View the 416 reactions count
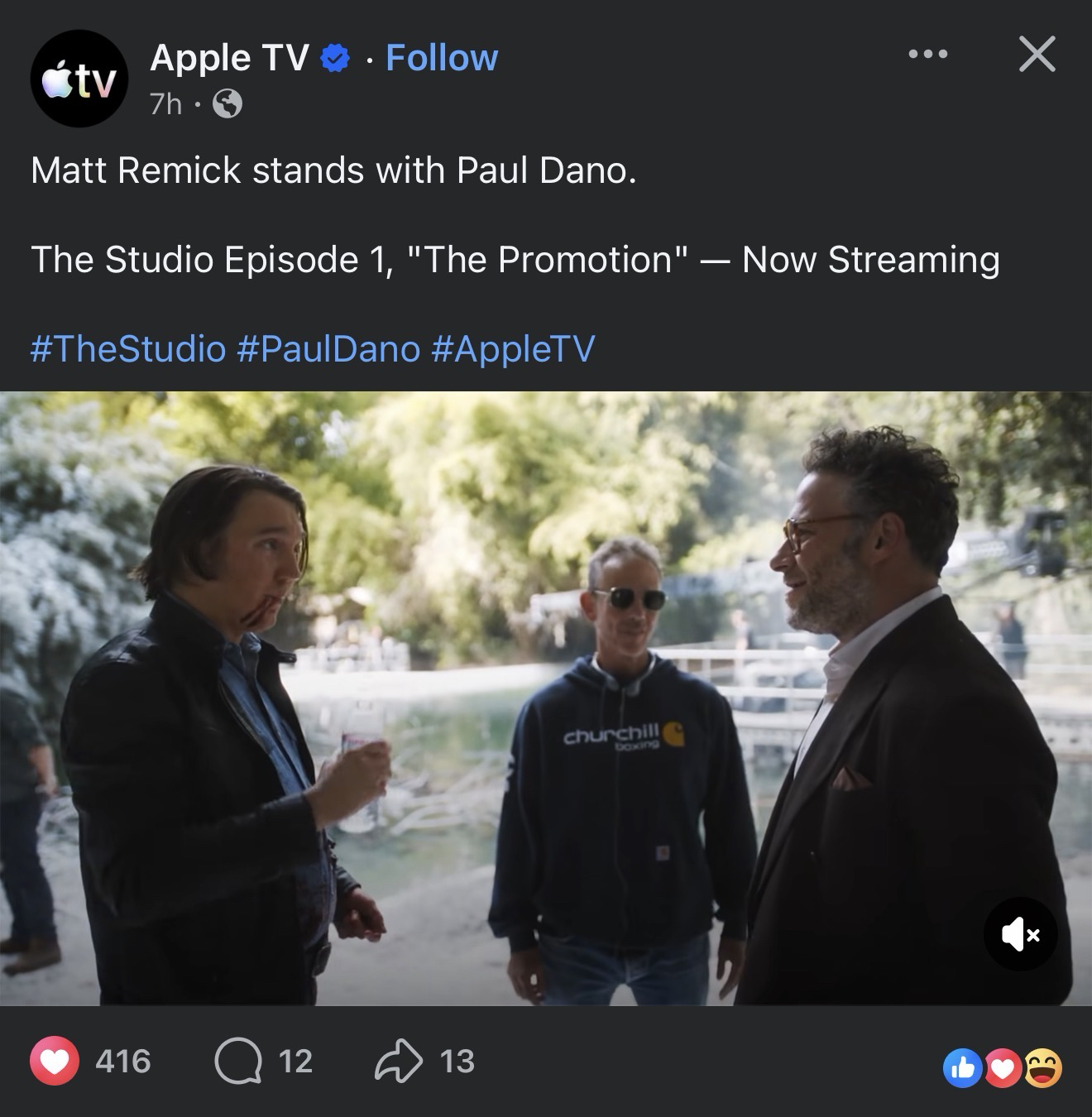 (123, 1062)
